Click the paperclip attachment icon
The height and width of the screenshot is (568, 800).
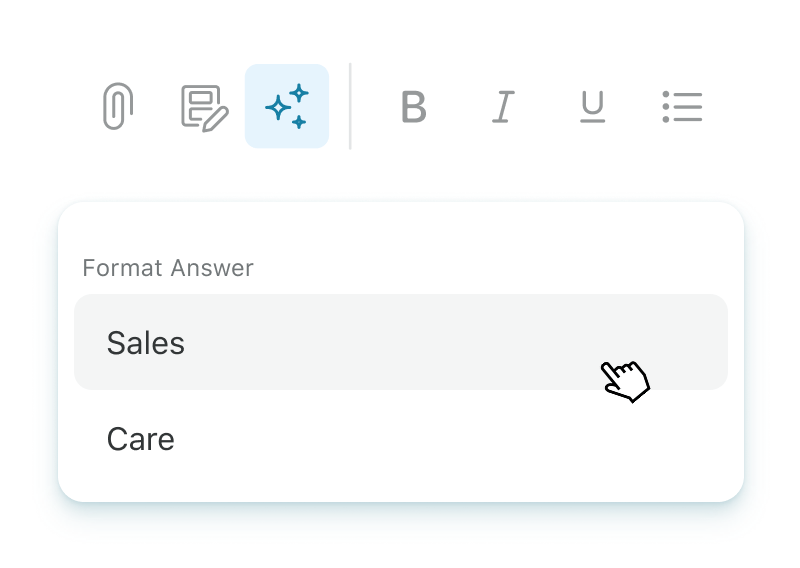[118, 106]
